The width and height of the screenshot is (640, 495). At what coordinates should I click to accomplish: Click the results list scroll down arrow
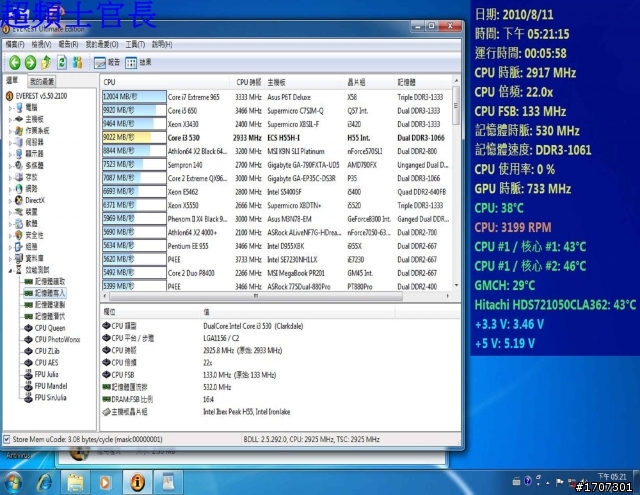pyautogui.click(x=456, y=286)
